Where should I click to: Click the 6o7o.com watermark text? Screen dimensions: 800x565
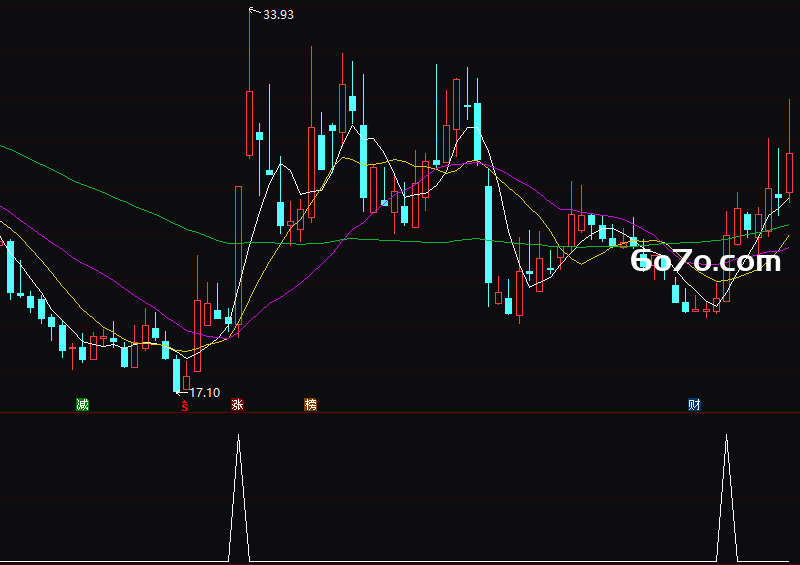[706, 260]
